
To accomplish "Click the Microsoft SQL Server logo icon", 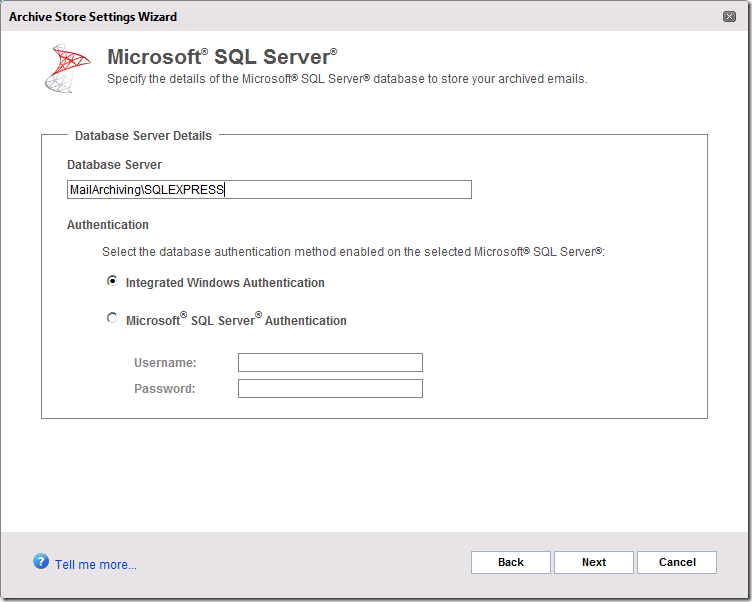I will coord(67,68).
